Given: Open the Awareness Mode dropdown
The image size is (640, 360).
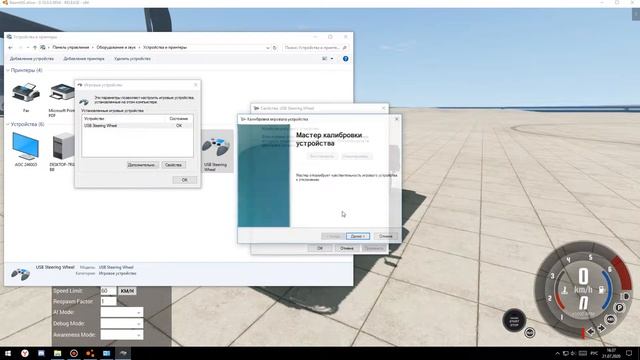Looking at the screenshot, I should click(x=122, y=335).
